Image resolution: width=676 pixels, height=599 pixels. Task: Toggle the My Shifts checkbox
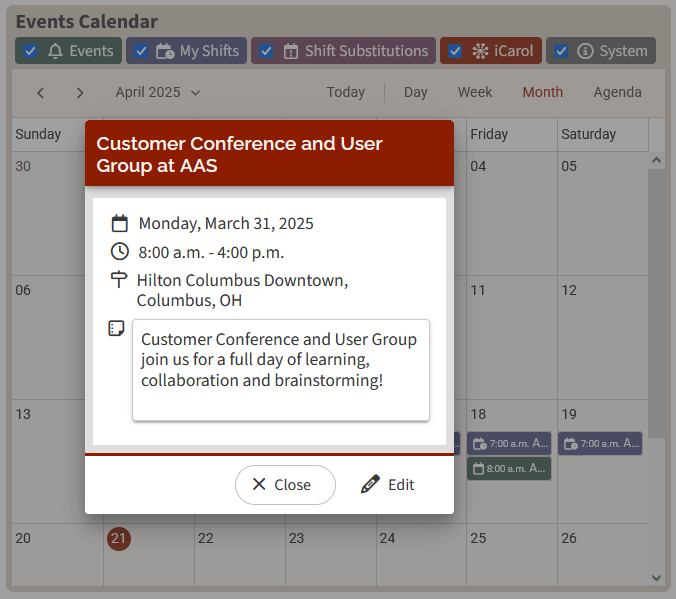(141, 51)
